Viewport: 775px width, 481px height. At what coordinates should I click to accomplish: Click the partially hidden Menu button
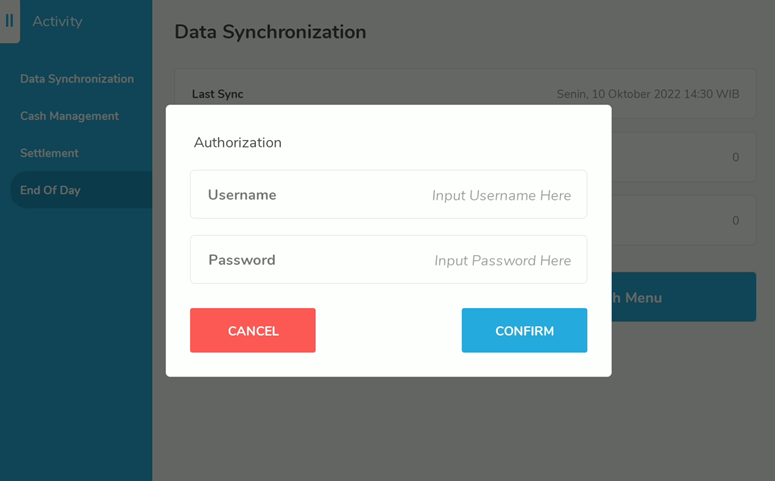[x=684, y=297]
